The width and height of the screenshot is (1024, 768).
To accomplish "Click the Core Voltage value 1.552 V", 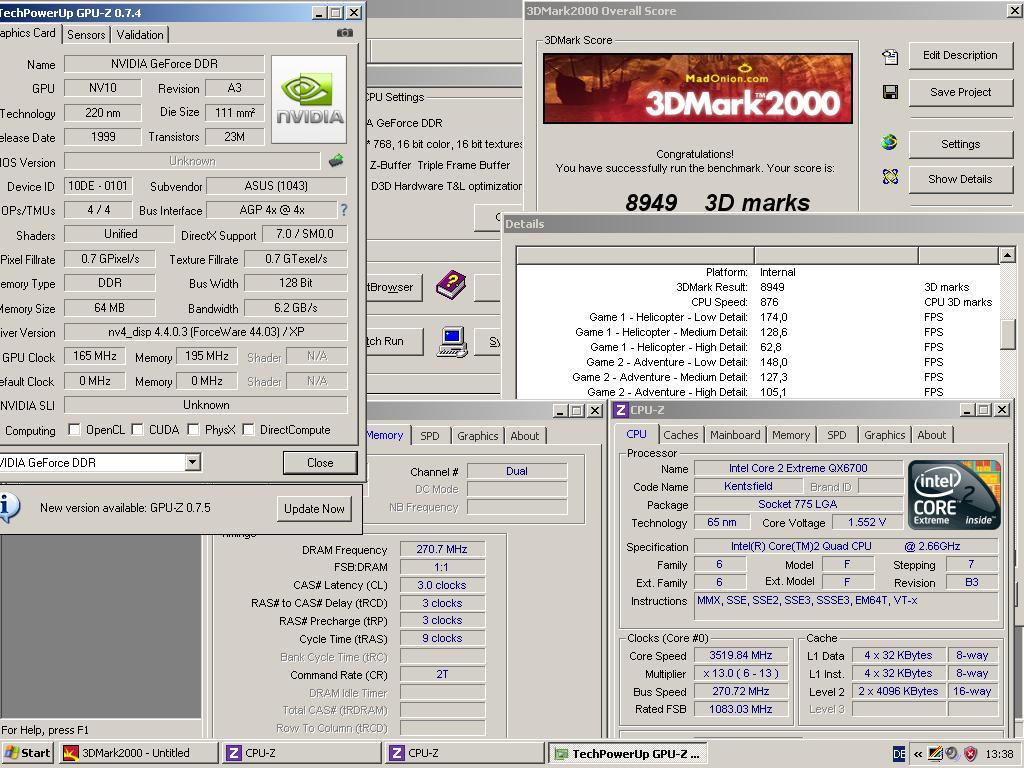I will pos(867,522).
